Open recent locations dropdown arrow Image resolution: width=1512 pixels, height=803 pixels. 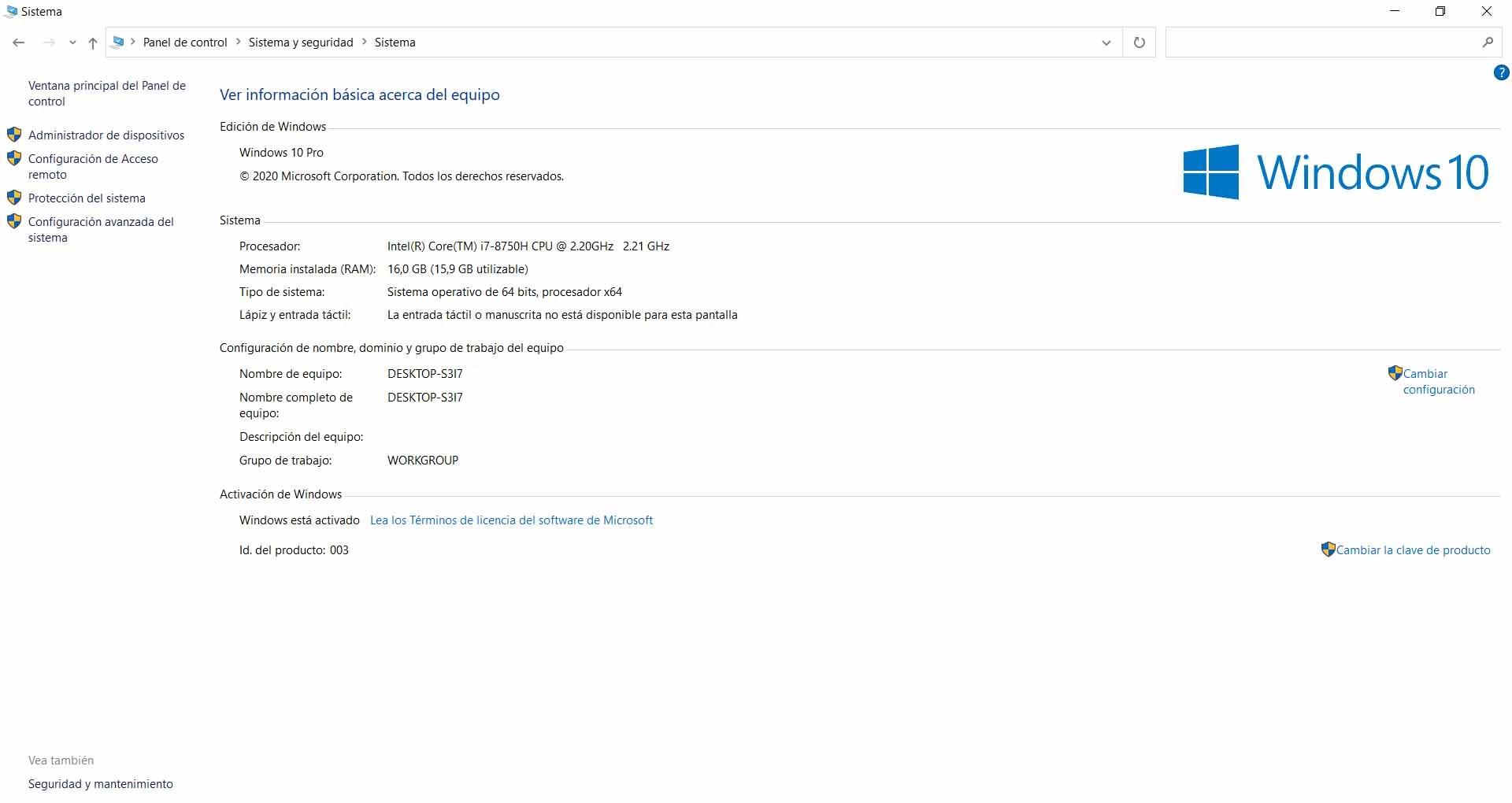coord(72,43)
